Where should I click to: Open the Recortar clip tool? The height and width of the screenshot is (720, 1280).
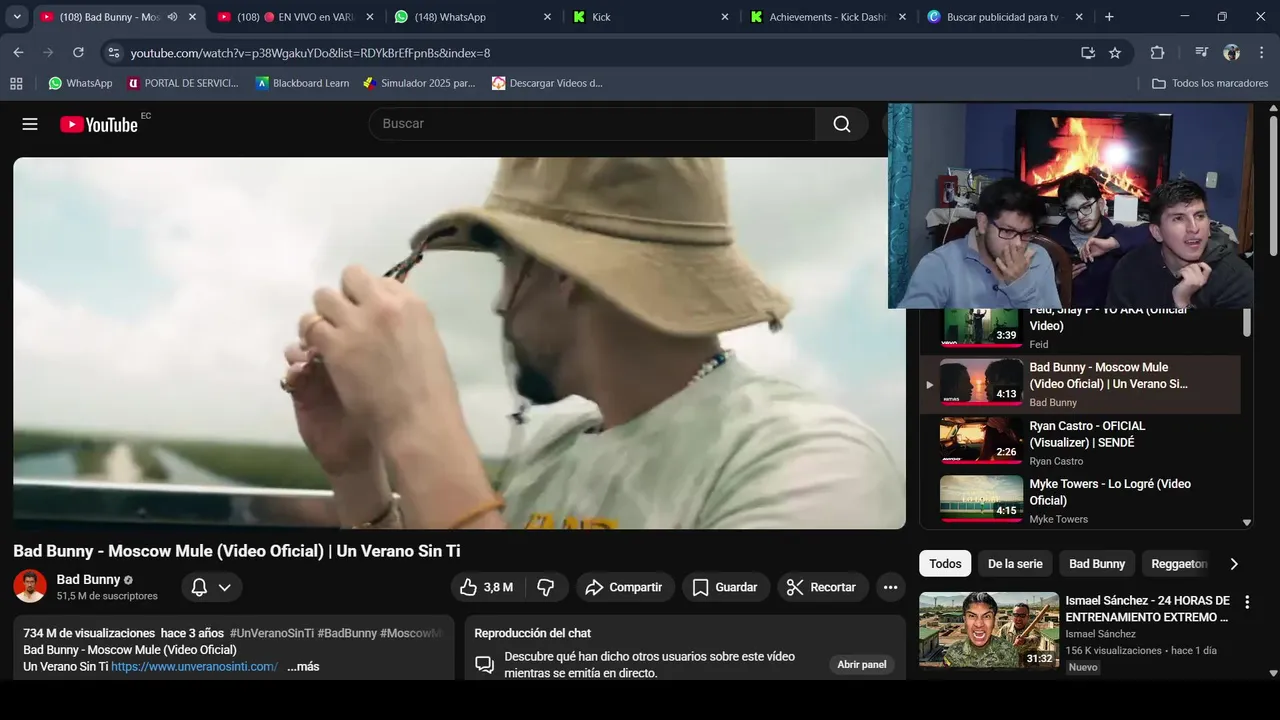(x=821, y=587)
